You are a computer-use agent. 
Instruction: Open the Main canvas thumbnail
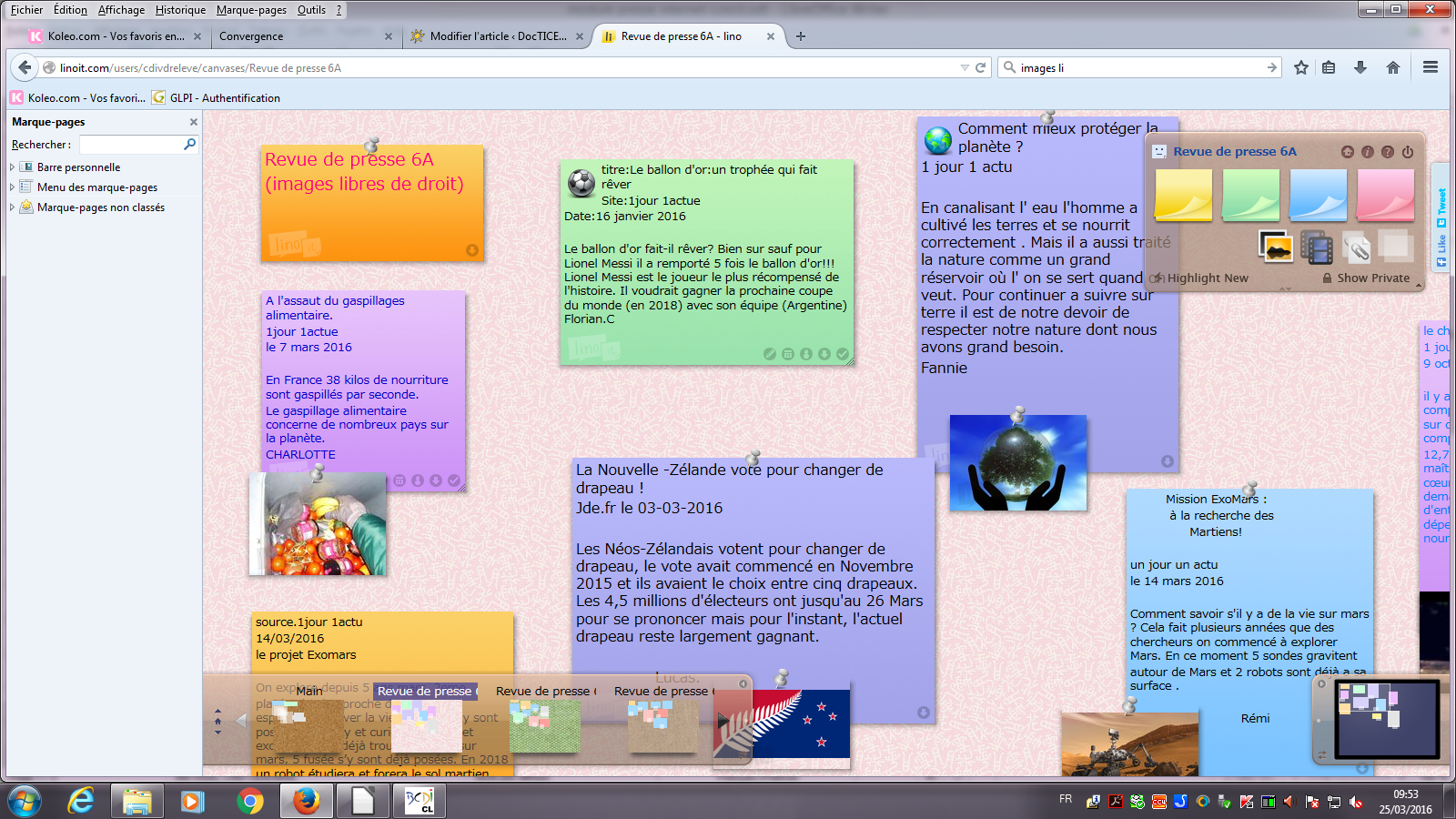(308, 725)
